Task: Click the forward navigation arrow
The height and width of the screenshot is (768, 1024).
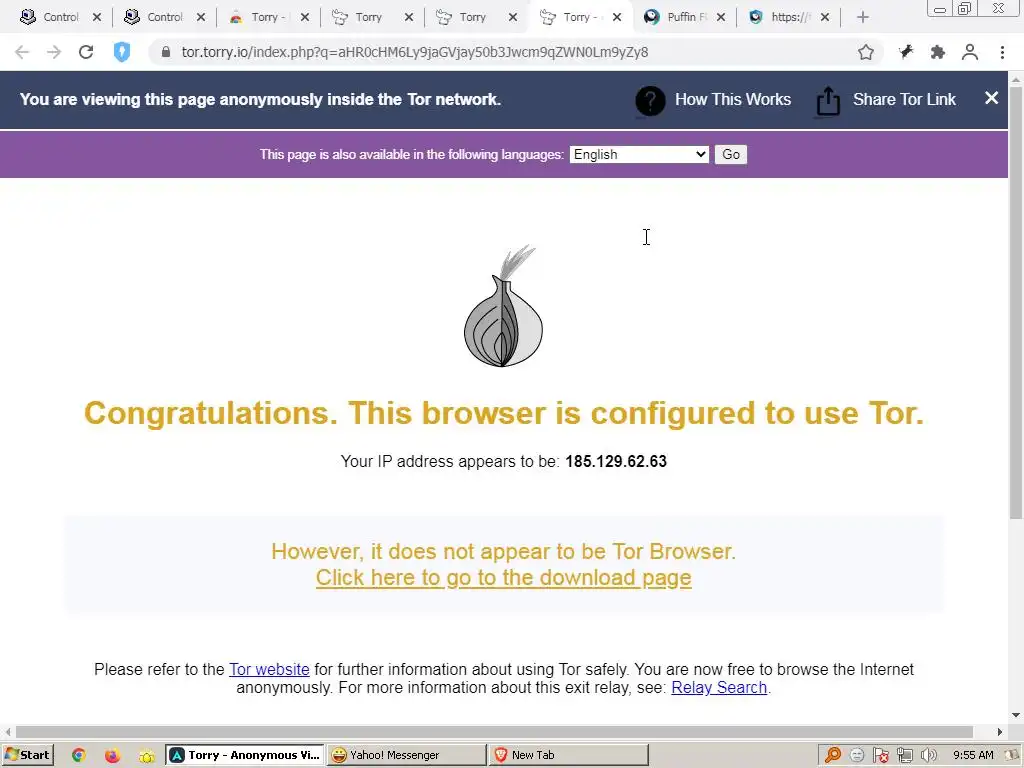Action: (x=54, y=52)
